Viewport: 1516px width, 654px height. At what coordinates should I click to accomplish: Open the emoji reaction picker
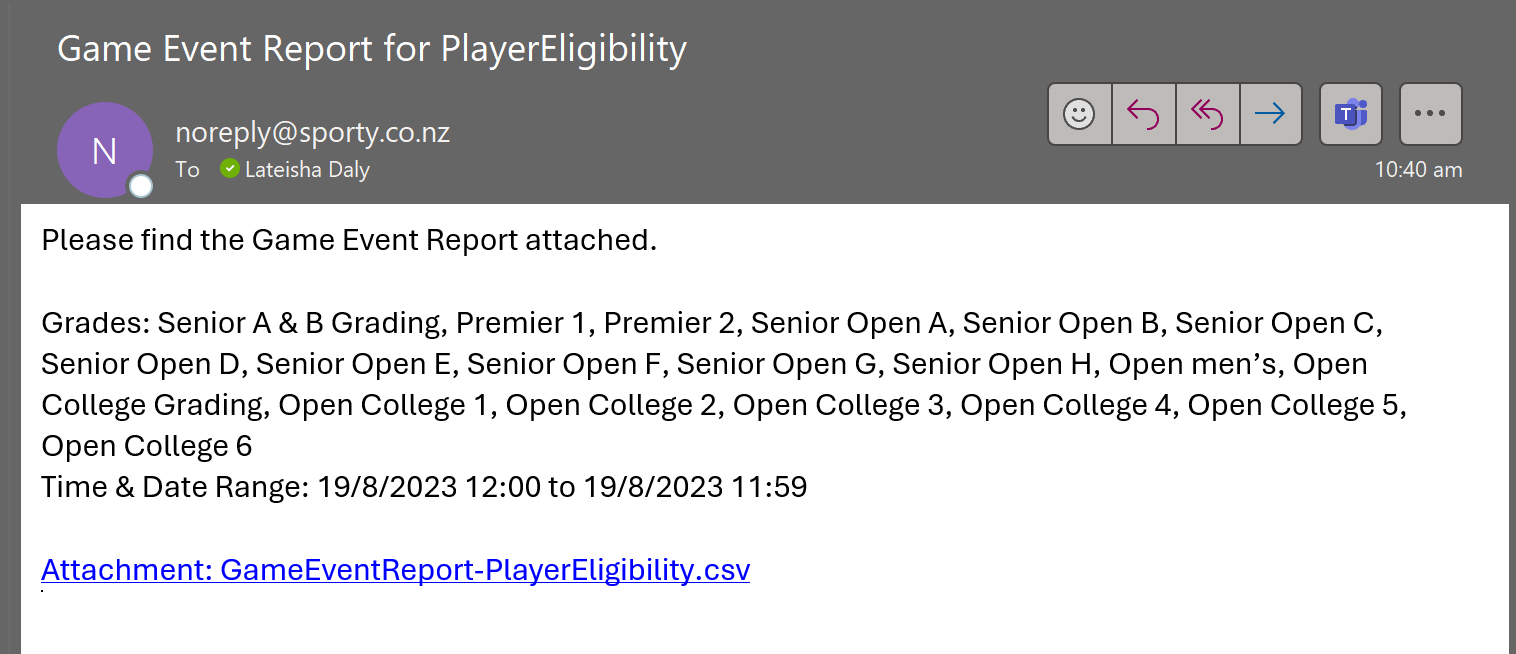point(1079,114)
